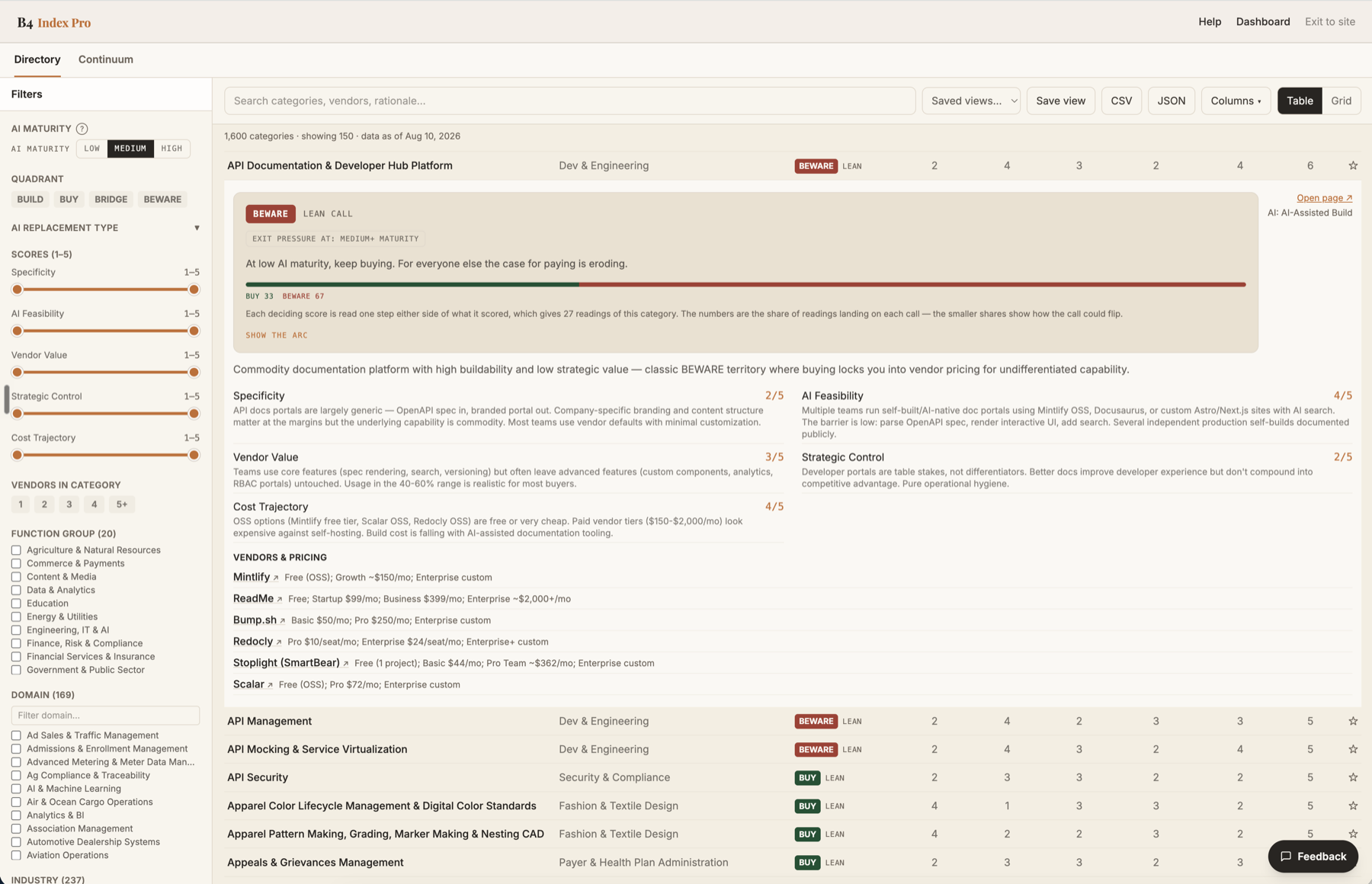Switch to Grid view
The width and height of the screenshot is (1372, 884).
(1341, 101)
